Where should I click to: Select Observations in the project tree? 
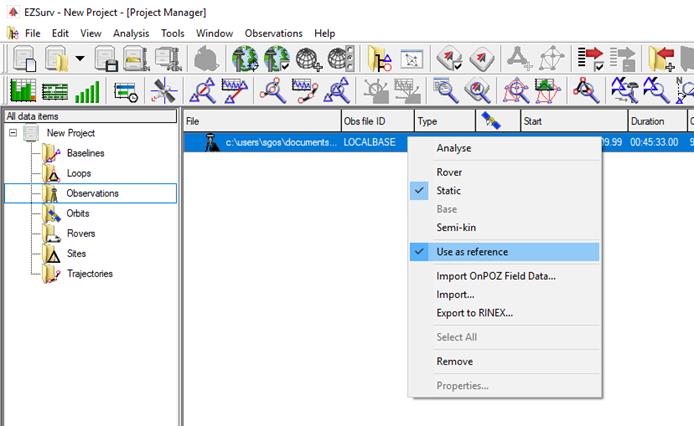tap(93, 193)
